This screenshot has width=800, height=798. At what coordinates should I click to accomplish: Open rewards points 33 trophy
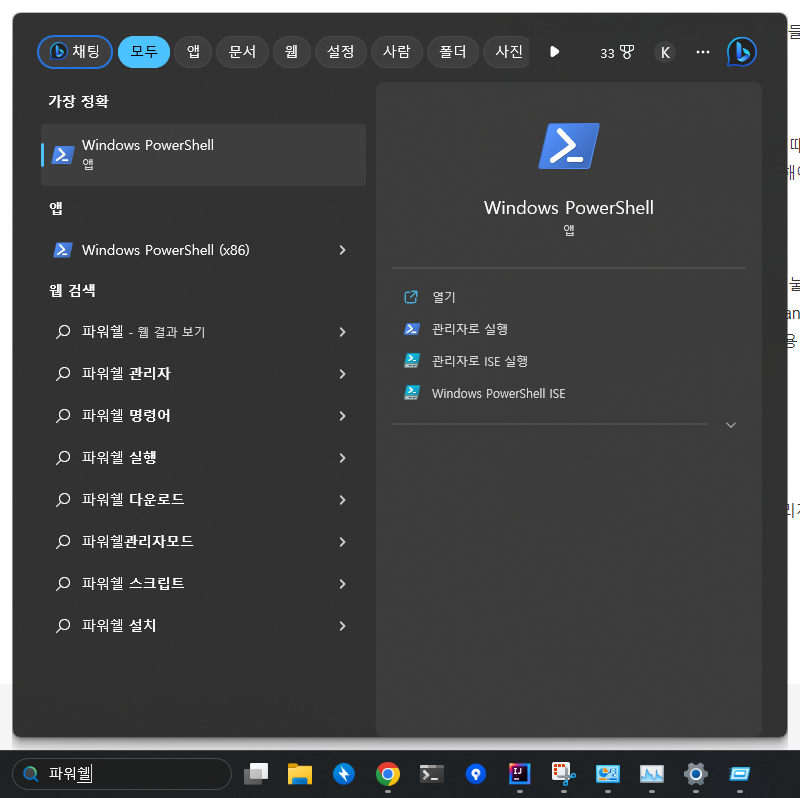click(617, 53)
